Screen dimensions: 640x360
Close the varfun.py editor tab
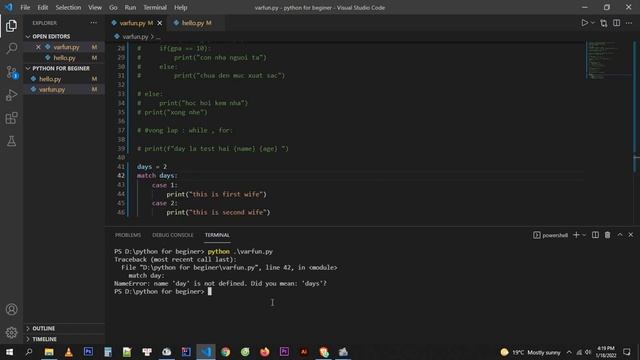tap(160, 23)
